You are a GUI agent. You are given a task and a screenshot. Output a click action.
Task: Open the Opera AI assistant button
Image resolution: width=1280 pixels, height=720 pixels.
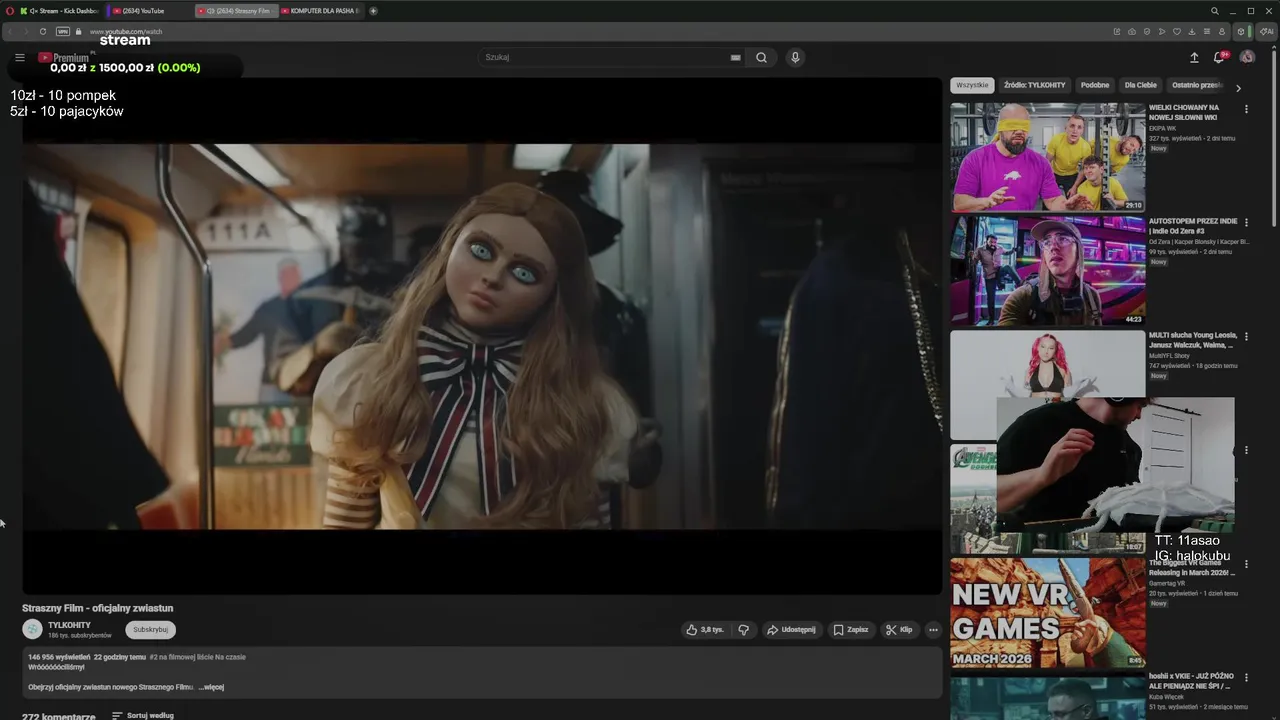(1267, 31)
